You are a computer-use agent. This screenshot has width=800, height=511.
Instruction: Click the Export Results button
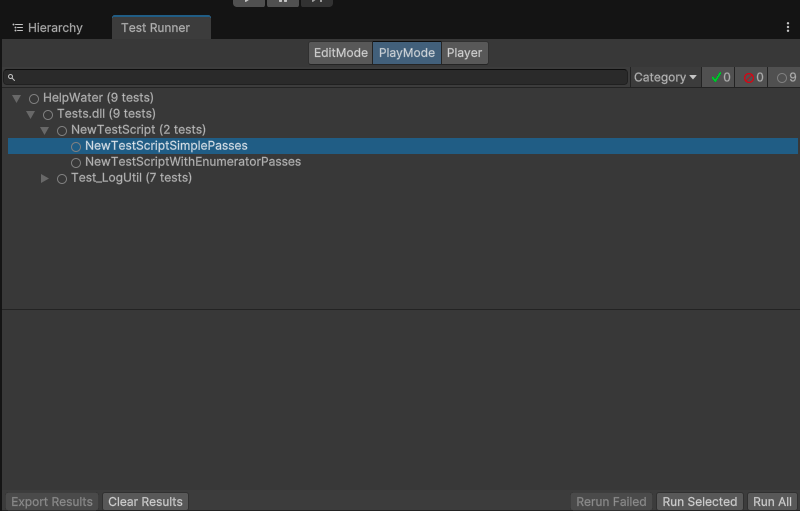pyautogui.click(x=52, y=502)
